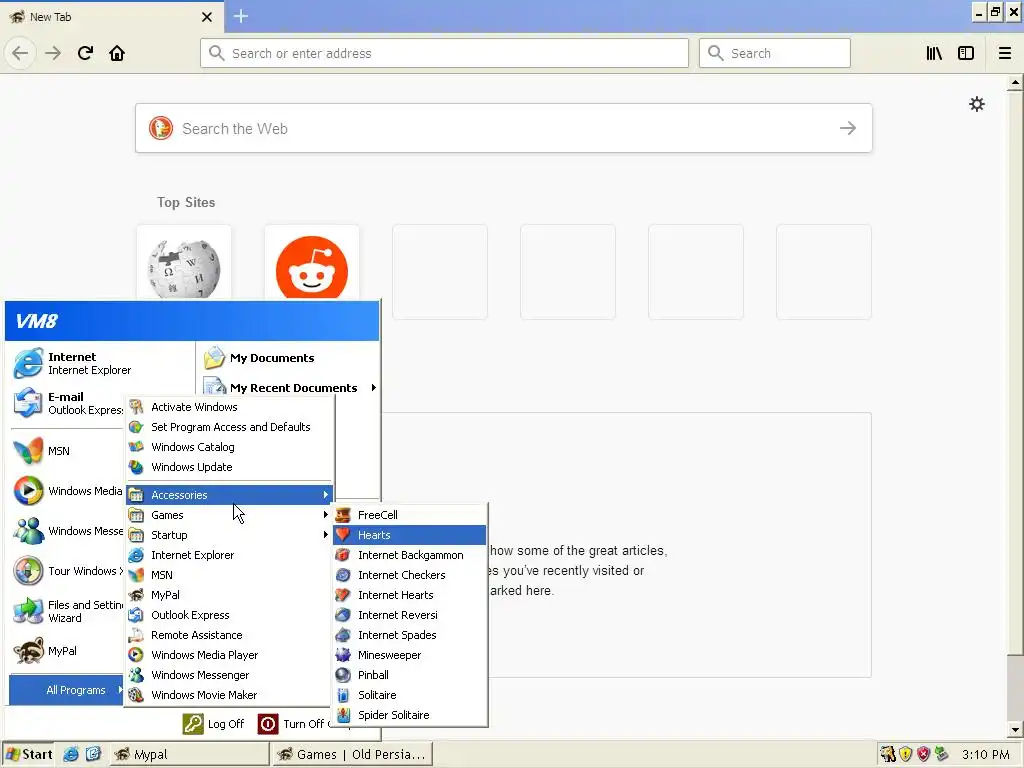Open Windows Catalog
Viewport: 1024px width, 768px height.
click(229, 447)
